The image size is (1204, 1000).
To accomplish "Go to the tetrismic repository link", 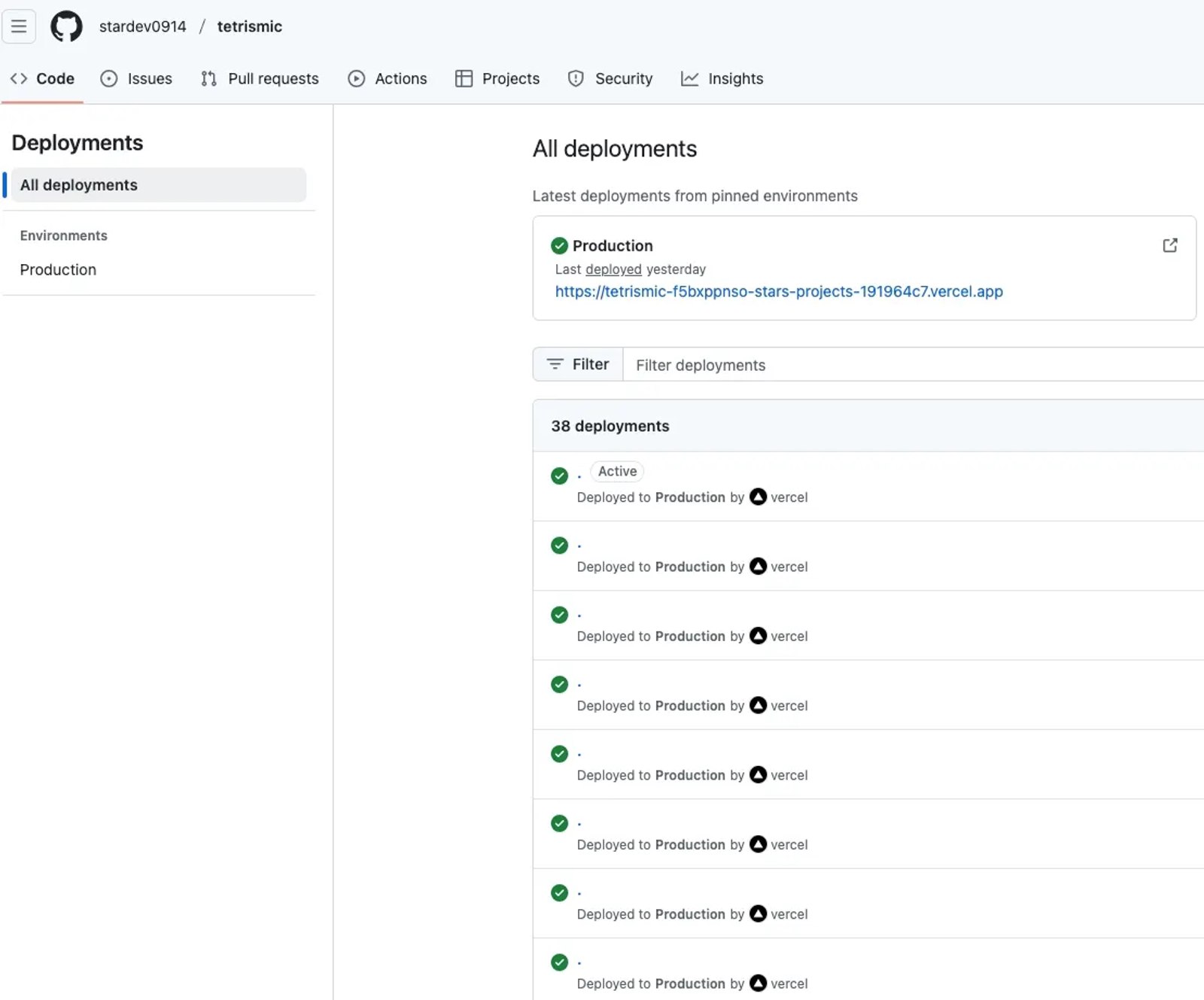I will [249, 26].
